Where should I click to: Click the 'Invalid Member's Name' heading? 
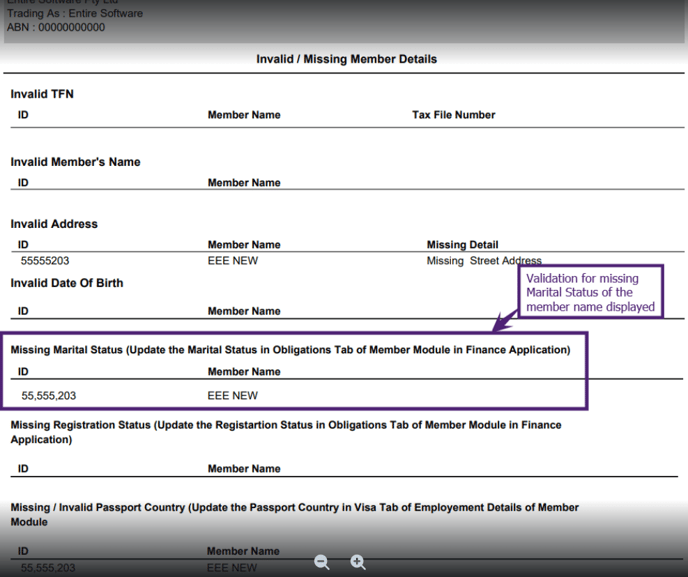[75, 162]
